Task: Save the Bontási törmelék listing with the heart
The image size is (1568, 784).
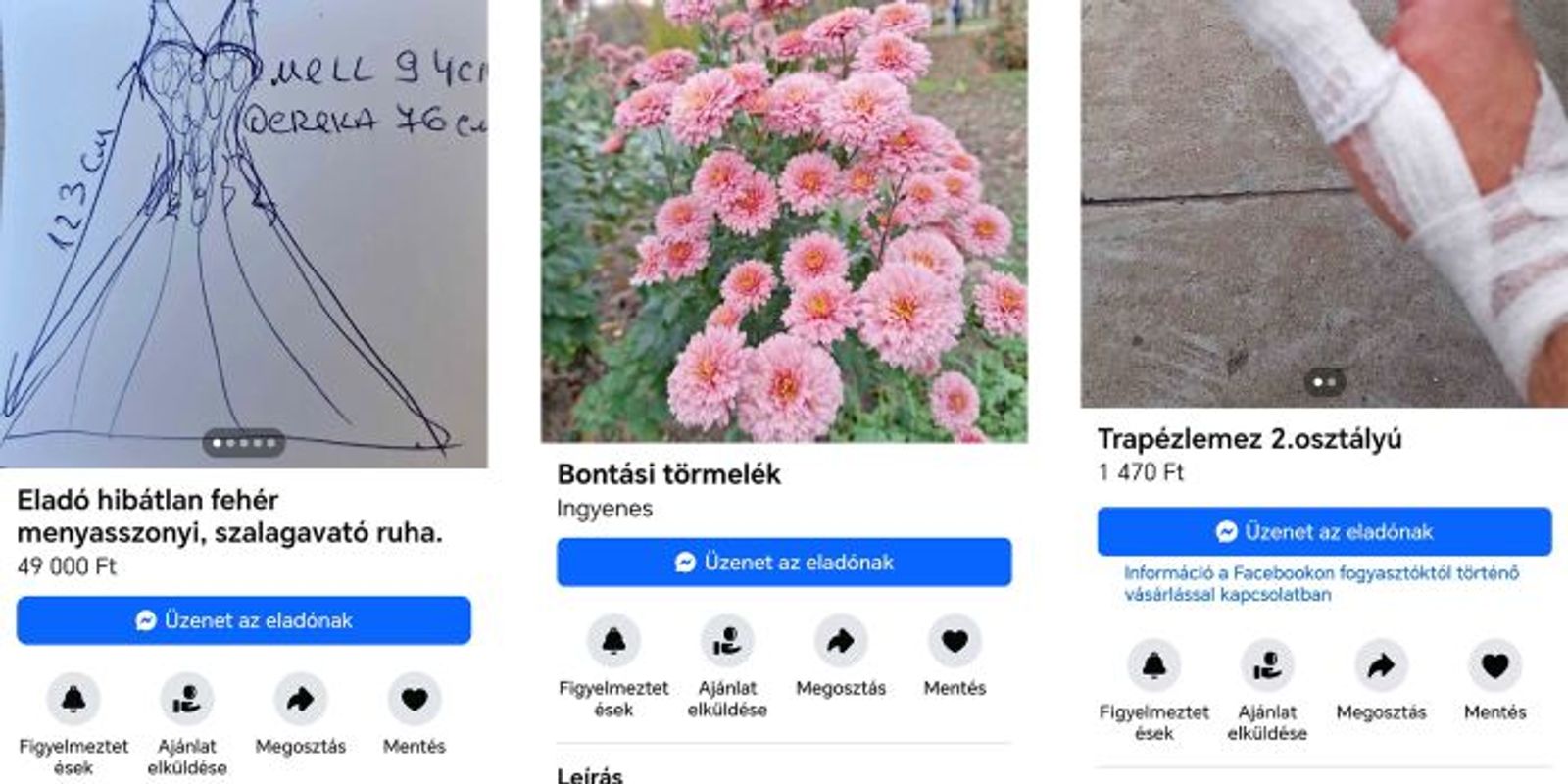Action: coord(955,641)
